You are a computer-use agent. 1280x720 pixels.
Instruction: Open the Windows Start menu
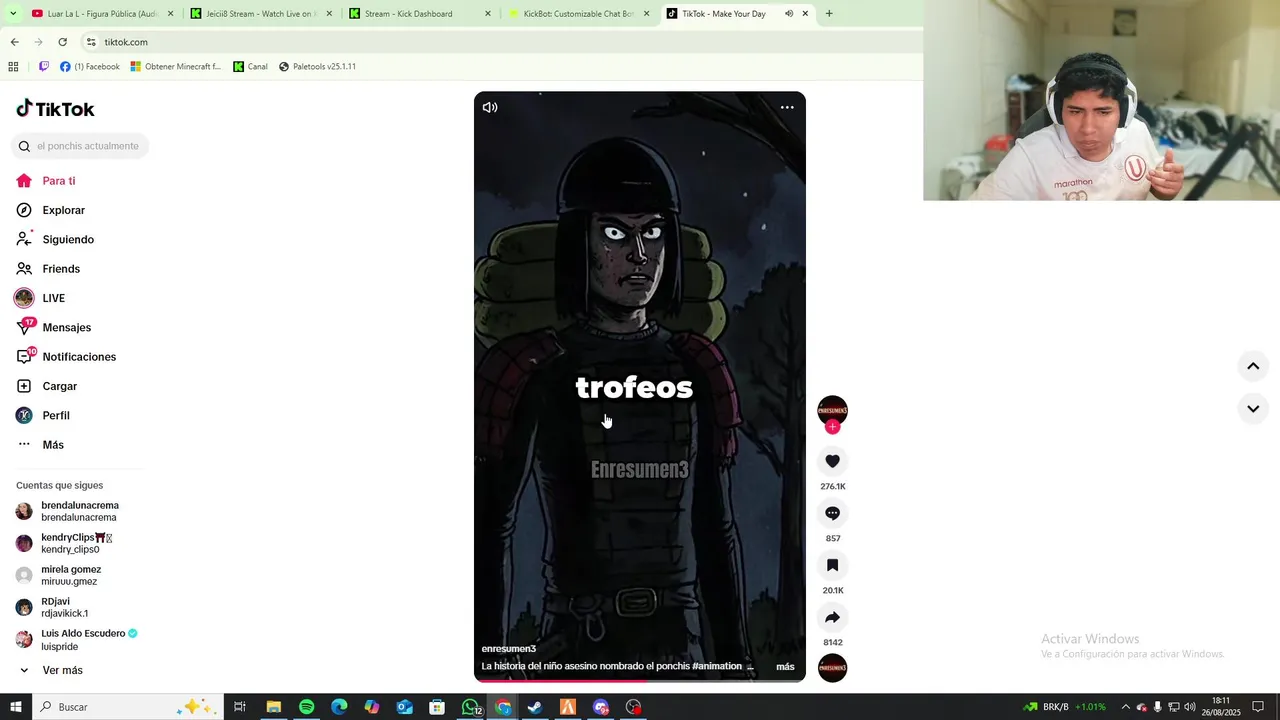(15, 707)
